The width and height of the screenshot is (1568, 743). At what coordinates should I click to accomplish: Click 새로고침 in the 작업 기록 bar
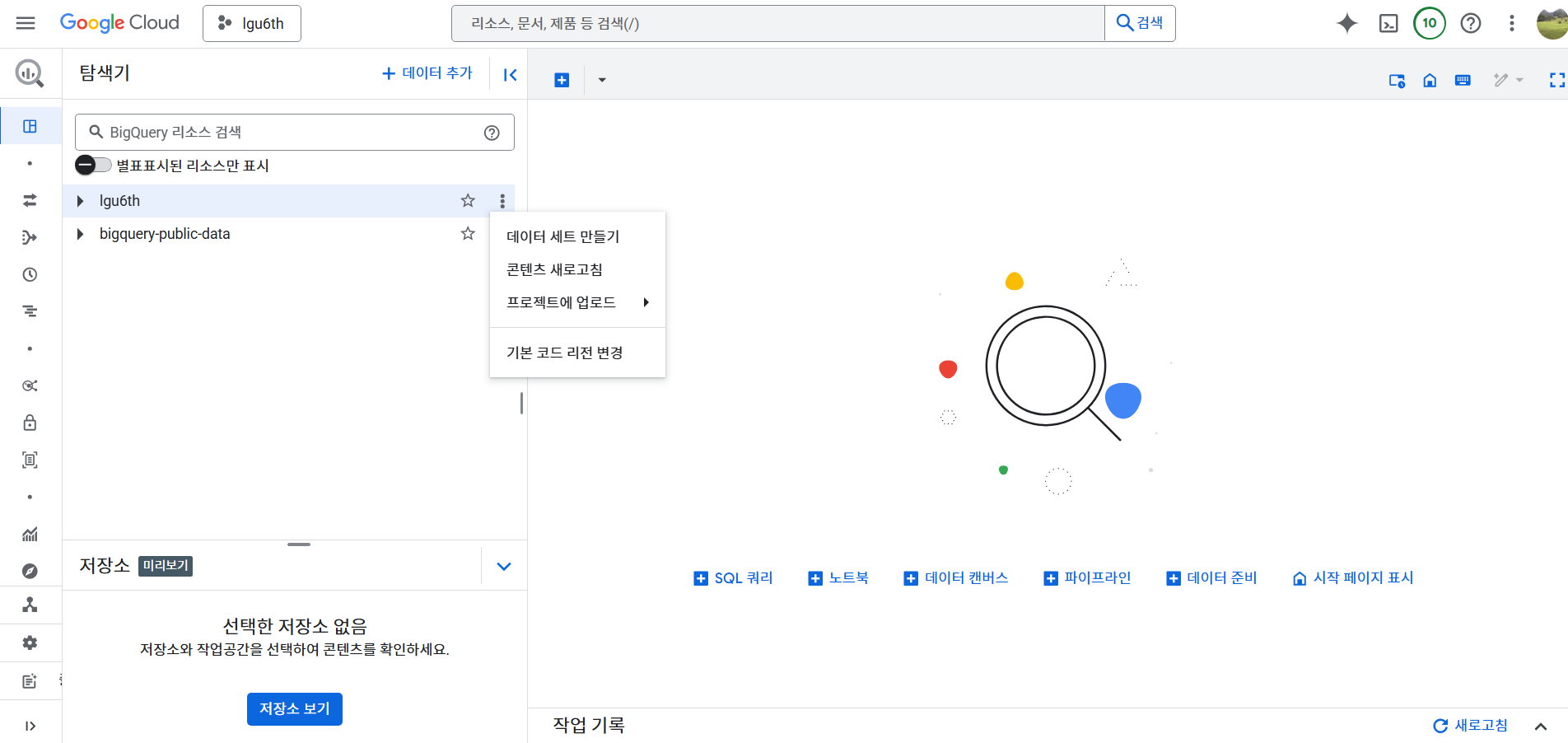[x=1471, y=726]
